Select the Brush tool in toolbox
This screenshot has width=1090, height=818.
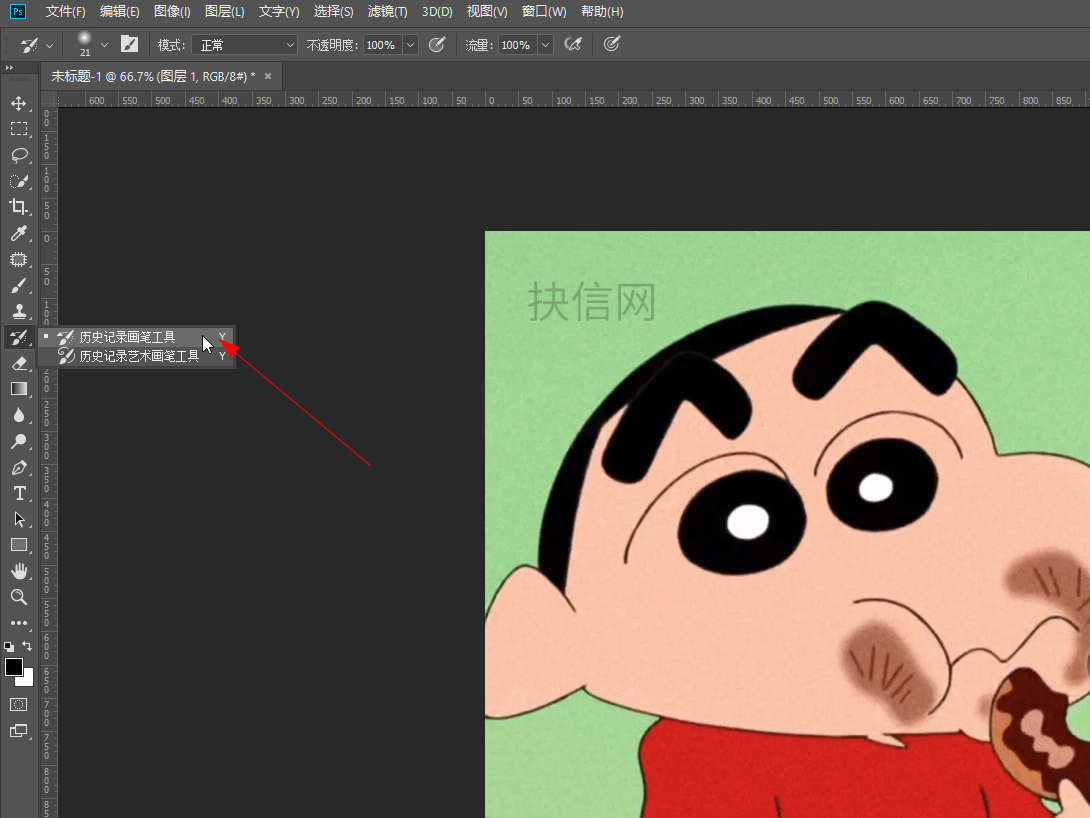[19, 286]
